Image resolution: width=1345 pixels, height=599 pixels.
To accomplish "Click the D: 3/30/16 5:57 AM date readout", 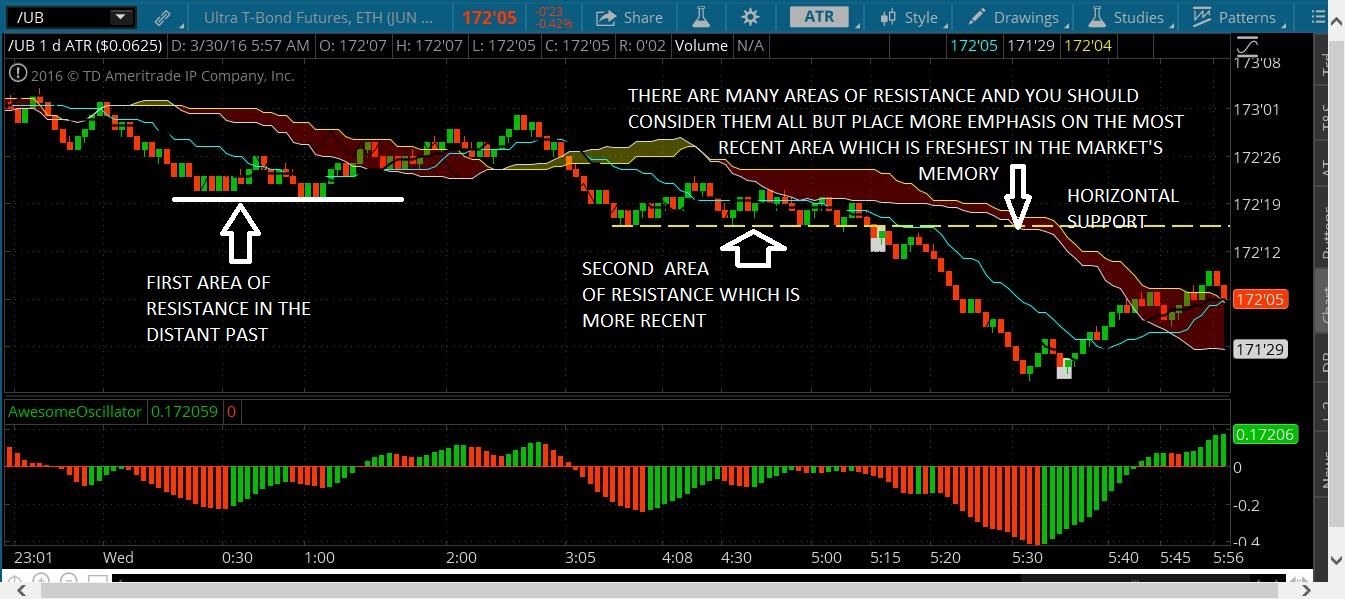I will click(239, 45).
